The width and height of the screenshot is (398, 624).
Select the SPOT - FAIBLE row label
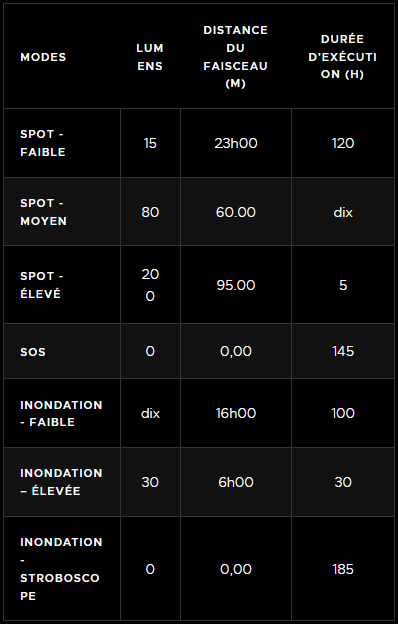[43, 143]
